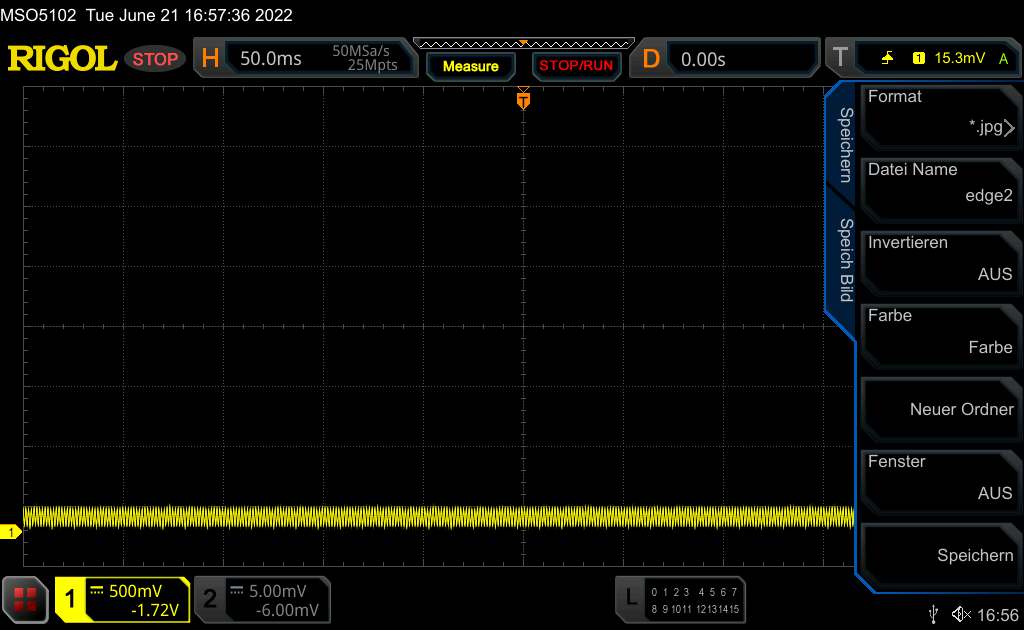Tap the rising edge trigger type icon

pos(887,58)
